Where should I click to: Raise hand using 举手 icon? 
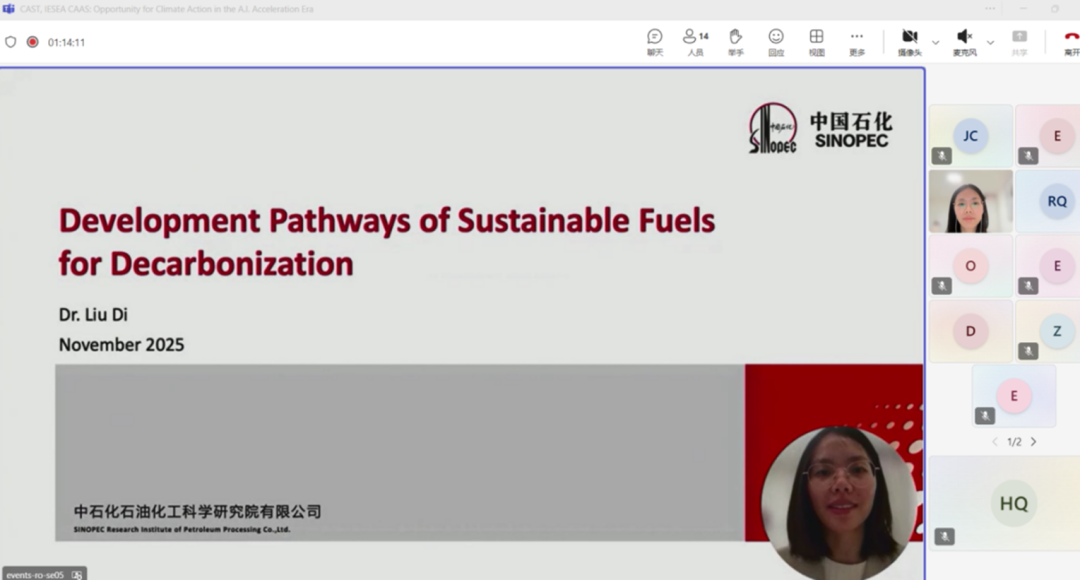pos(735,41)
